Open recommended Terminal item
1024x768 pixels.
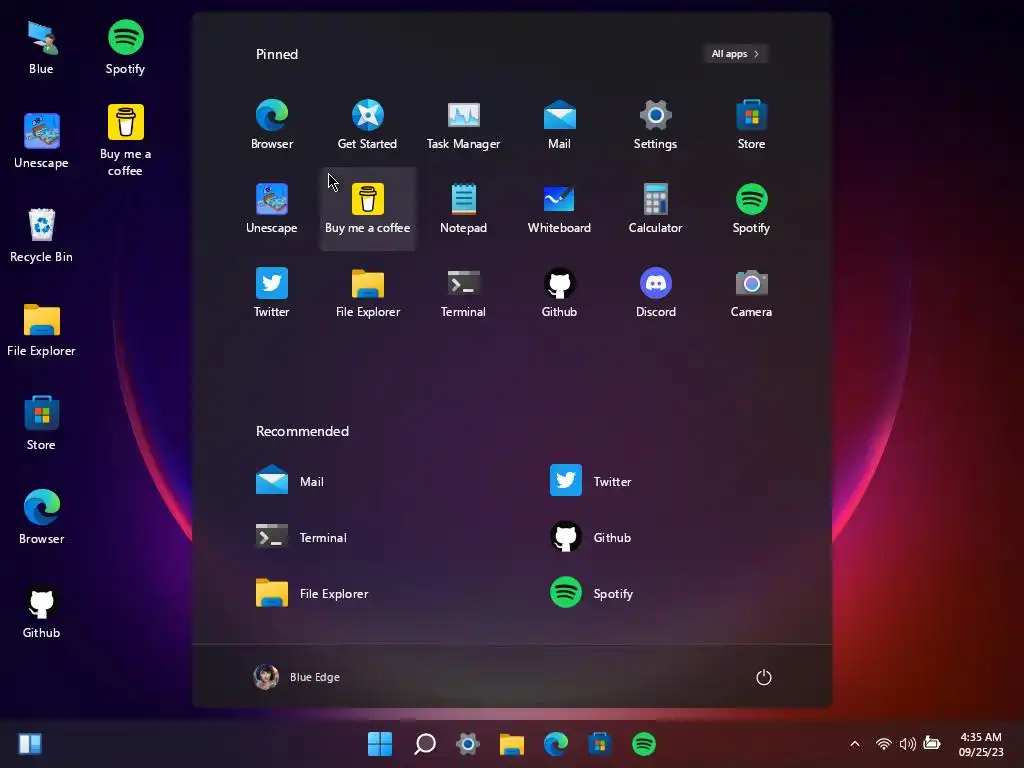302,537
